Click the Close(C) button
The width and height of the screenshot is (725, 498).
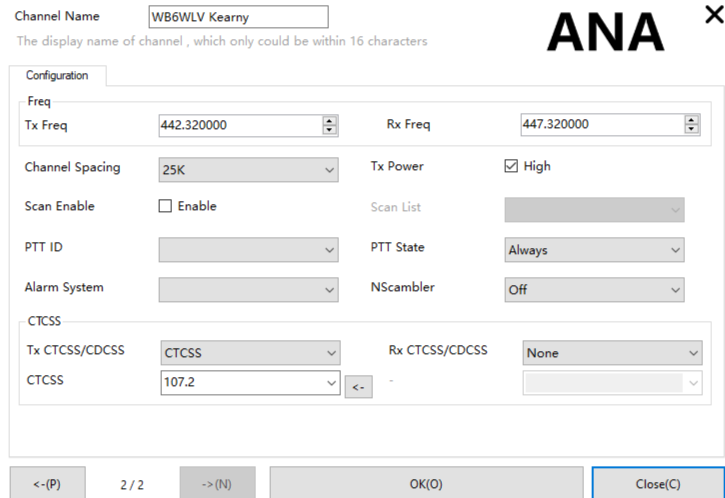click(657, 483)
